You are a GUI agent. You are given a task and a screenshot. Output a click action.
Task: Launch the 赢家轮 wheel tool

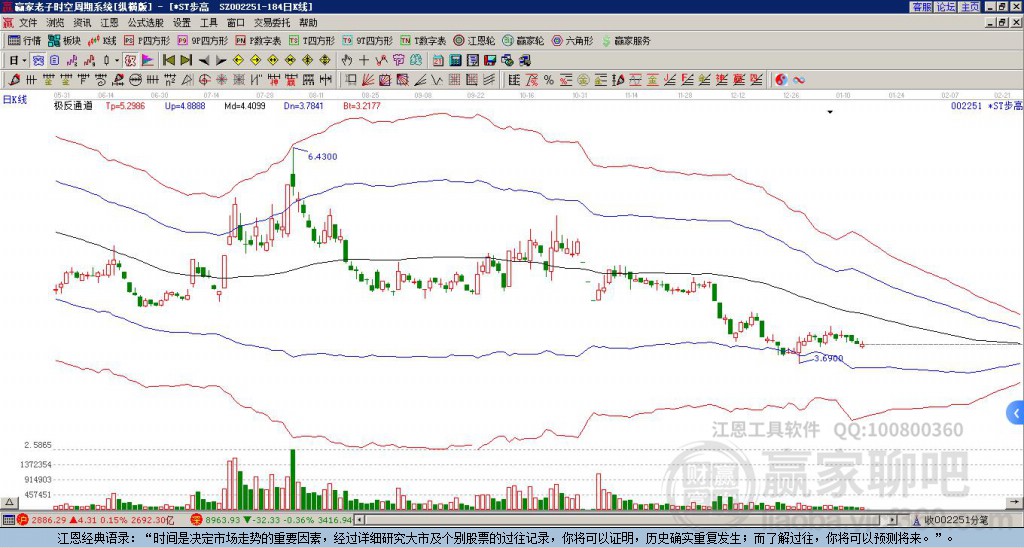523,40
